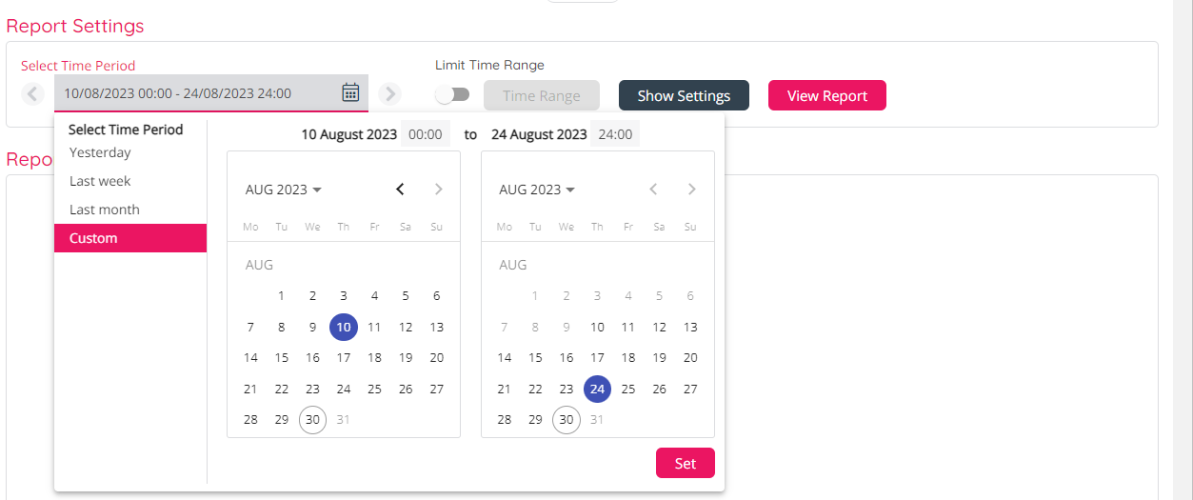Click the end time 24:00 field
This screenshot has height=500, width=1193.
point(615,134)
